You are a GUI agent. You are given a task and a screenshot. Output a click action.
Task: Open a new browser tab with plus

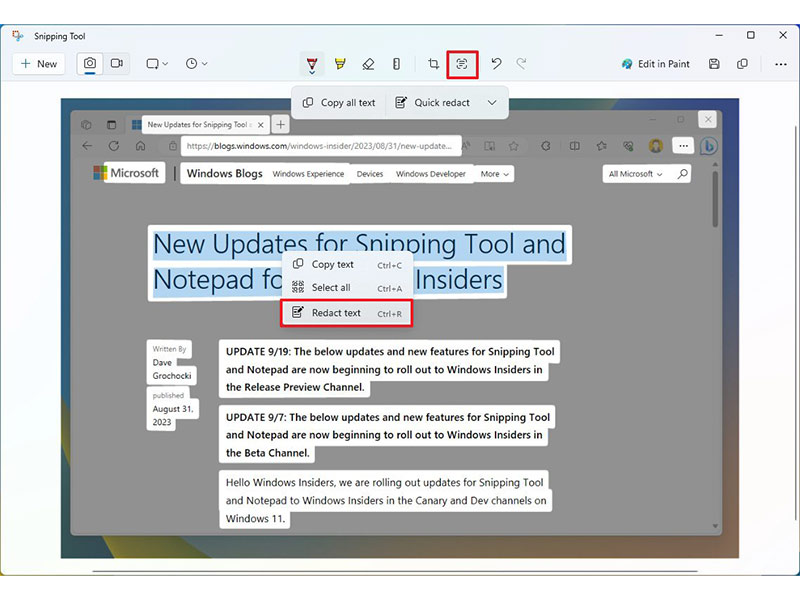(281, 124)
